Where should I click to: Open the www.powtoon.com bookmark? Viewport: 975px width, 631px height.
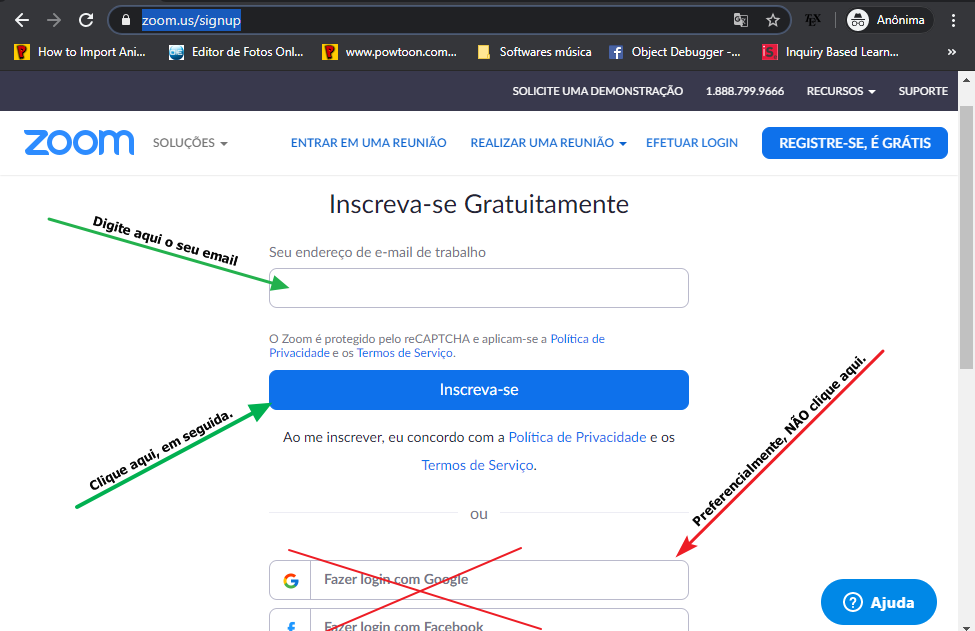tap(390, 52)
